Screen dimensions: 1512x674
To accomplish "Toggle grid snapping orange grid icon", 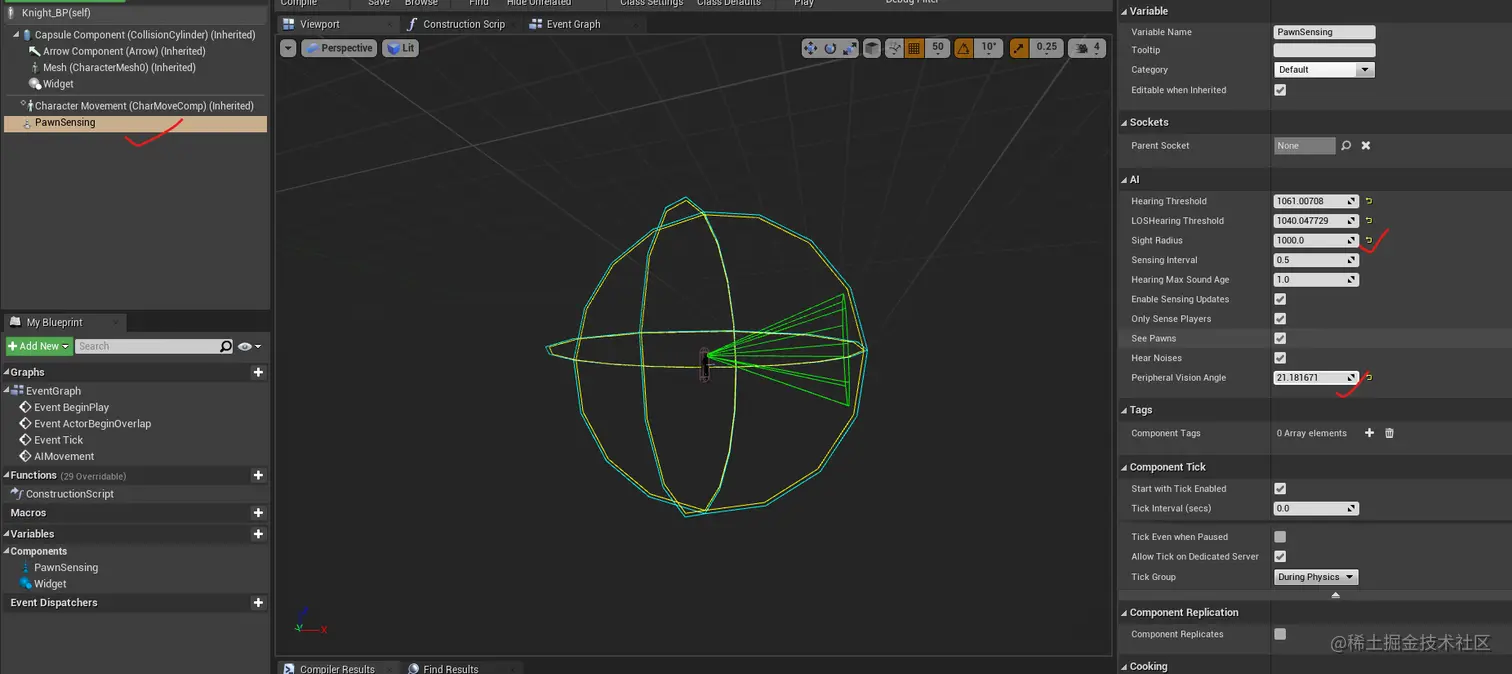I will [x=915, y=48].
